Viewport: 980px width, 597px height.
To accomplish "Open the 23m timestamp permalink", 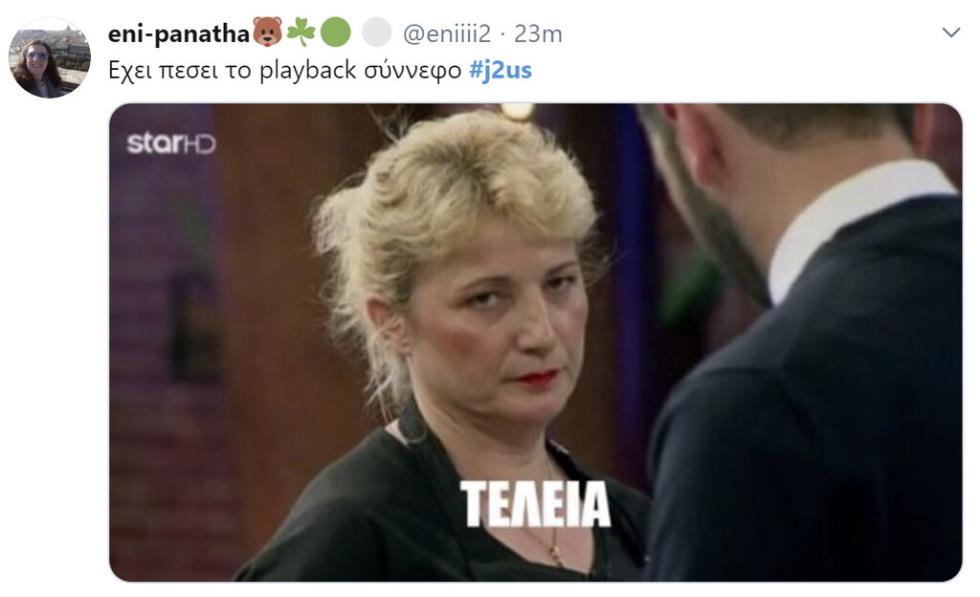I will 538,34.
